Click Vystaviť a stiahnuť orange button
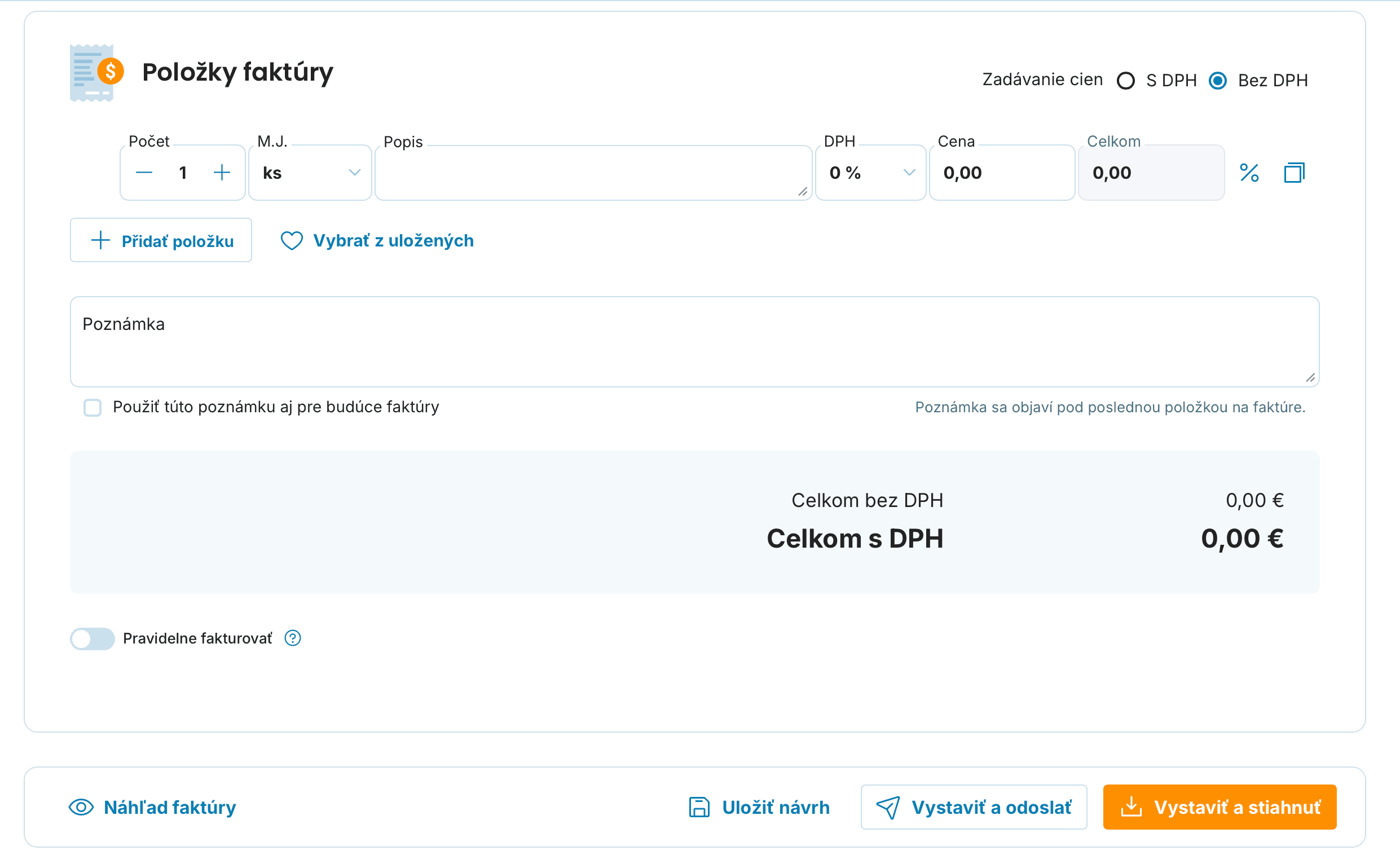The width and height of the screenshot is (1400, 855). tap(1220, 807)
